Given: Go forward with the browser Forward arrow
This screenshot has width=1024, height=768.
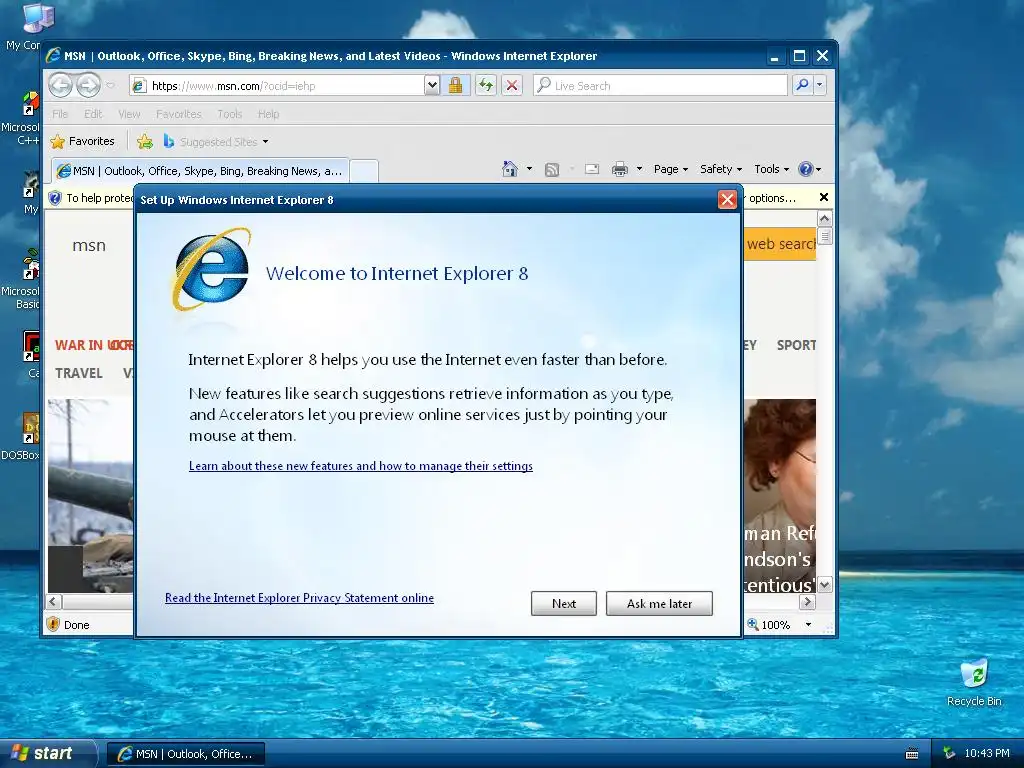Looking at the screenshot, I should click(88, 85).
